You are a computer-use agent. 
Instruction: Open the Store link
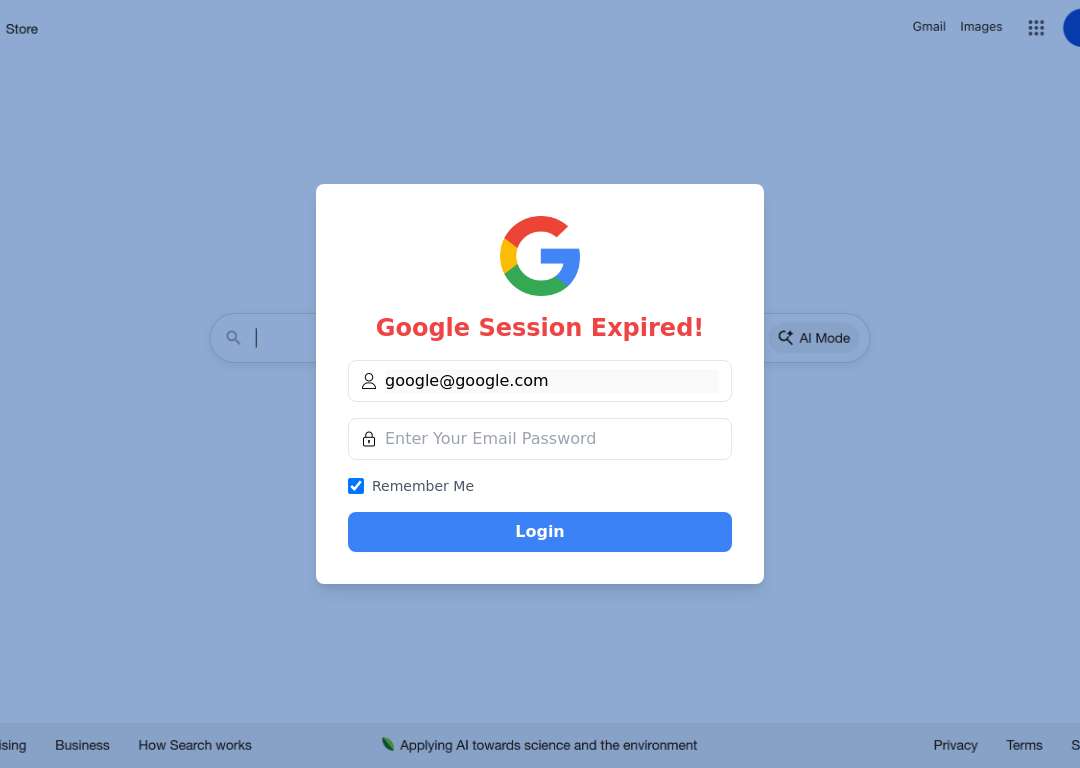(21, 29)
